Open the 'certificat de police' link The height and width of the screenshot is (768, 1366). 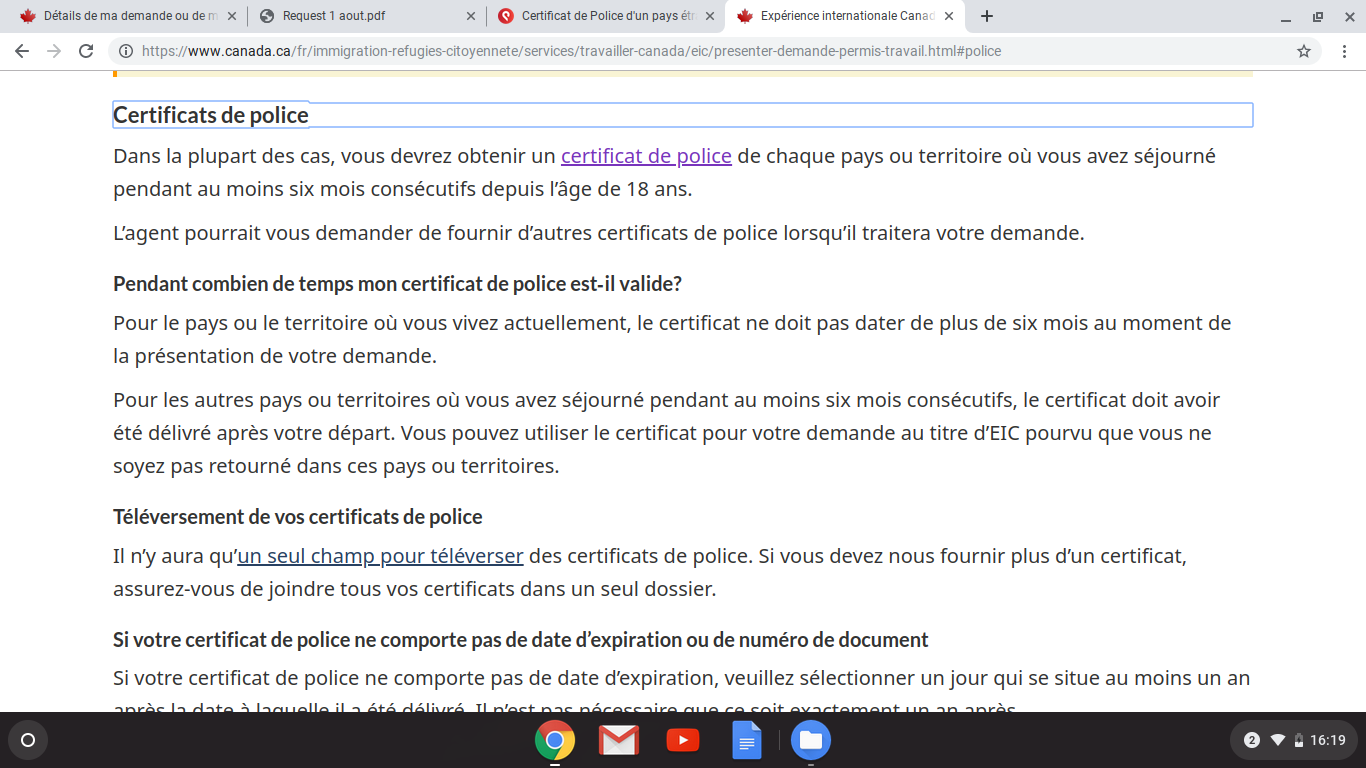[646, 156]
